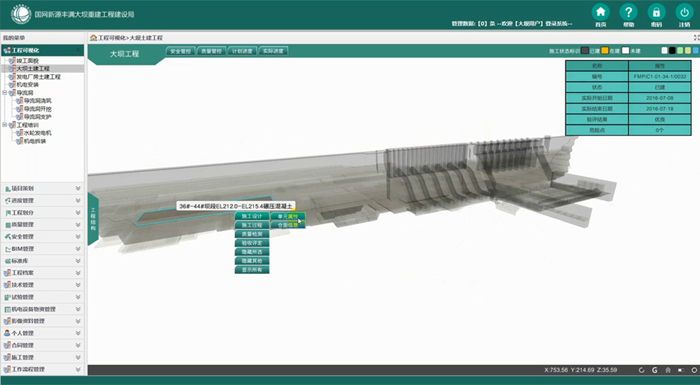Pick the blue background color swatch

[x=696, y=51]
